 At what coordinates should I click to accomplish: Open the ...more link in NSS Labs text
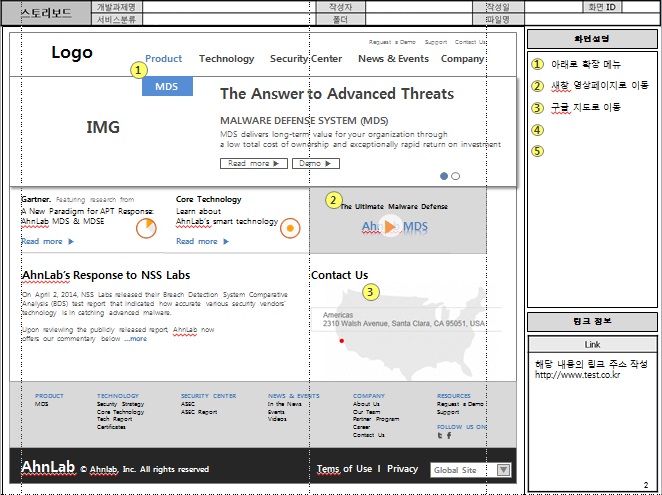pos(136,339)
